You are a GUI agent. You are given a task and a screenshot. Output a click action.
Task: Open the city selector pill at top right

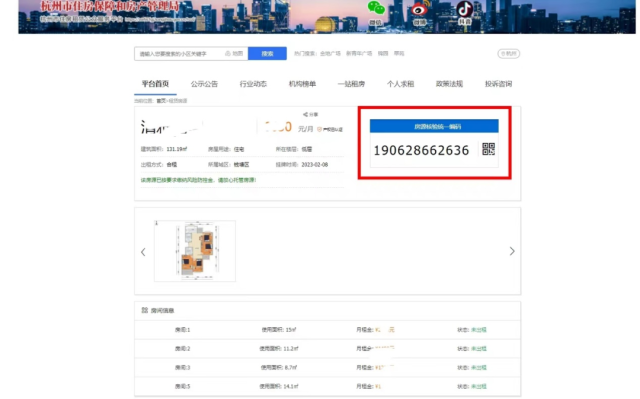[509, 53]
